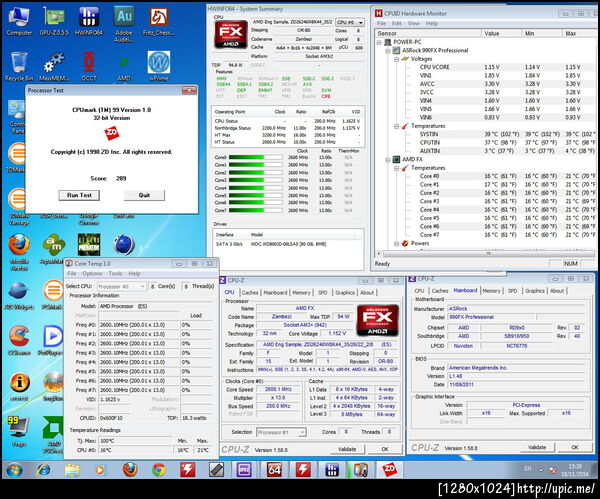Click OK in left CPU-Z window
600x499 pixels.
pos(385,449)
